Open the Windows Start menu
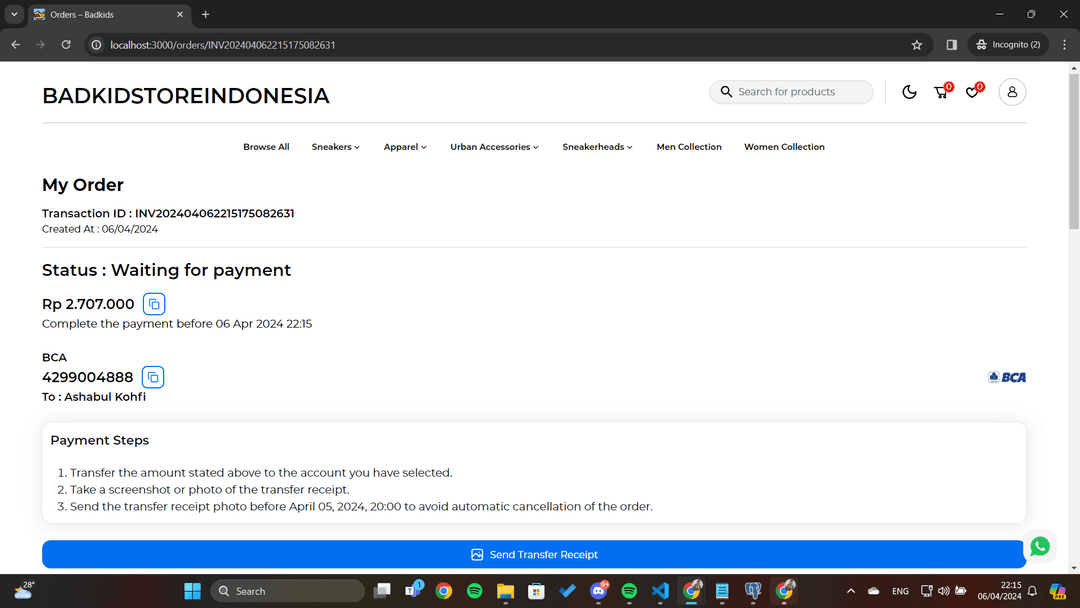This screenshot has height=608, width=1080. (192, 591)
